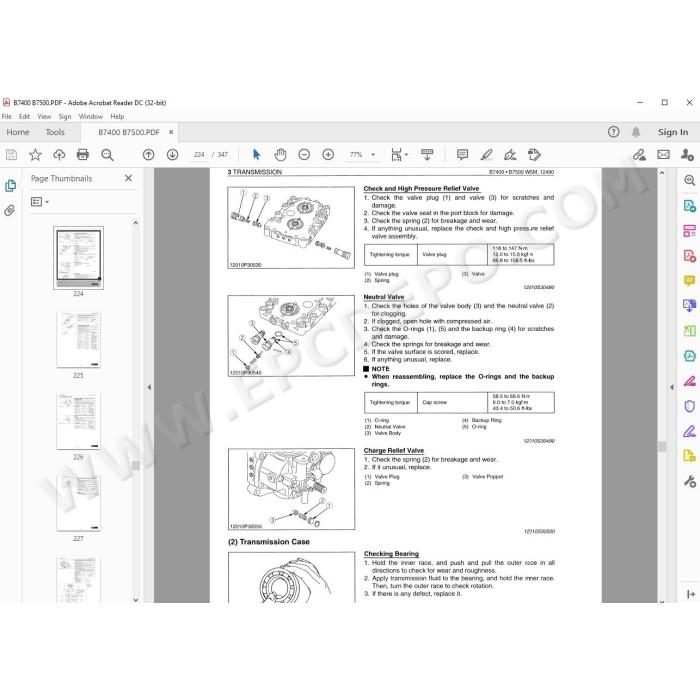The image size is (700, 700).
Task: Go to the previous page arrow
Action: pyautogui.click(x=148, y=155)
